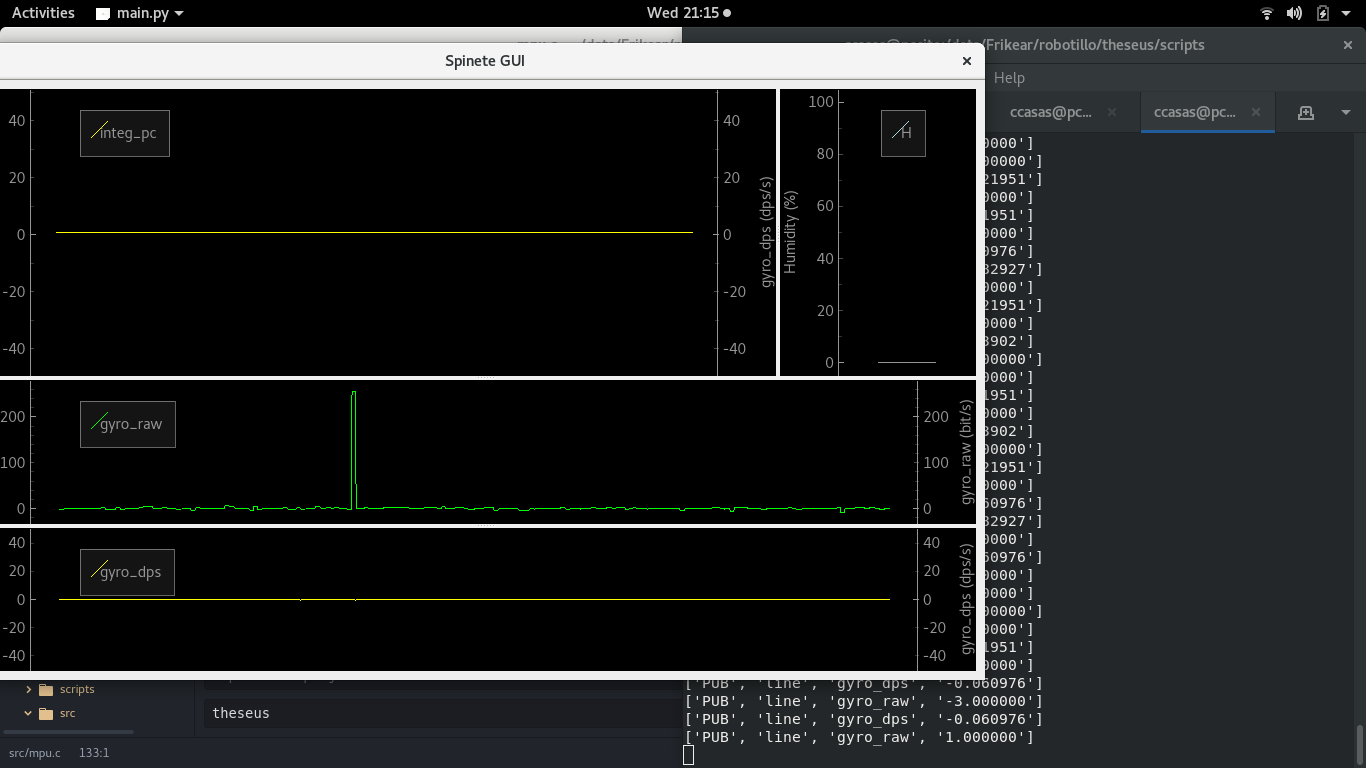
Task: Click the battery status icon
Action: tap(1323, 13)
